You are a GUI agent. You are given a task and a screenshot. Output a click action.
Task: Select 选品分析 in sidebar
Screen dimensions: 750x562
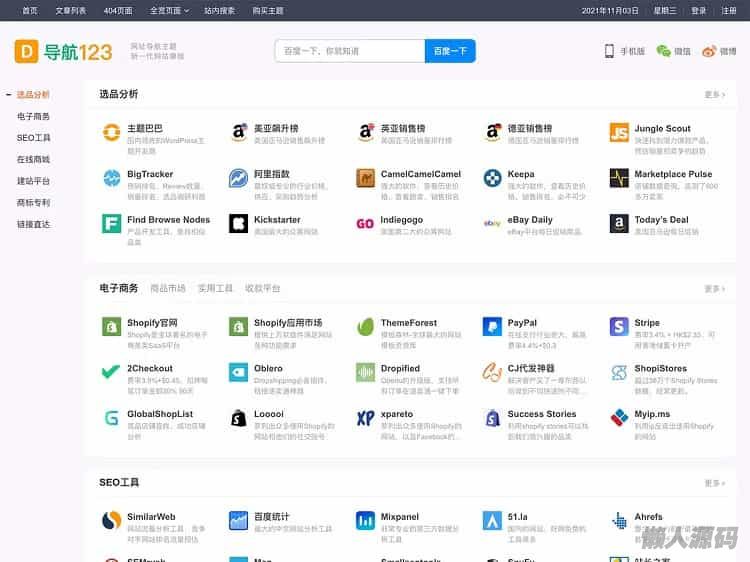[33, 94]
